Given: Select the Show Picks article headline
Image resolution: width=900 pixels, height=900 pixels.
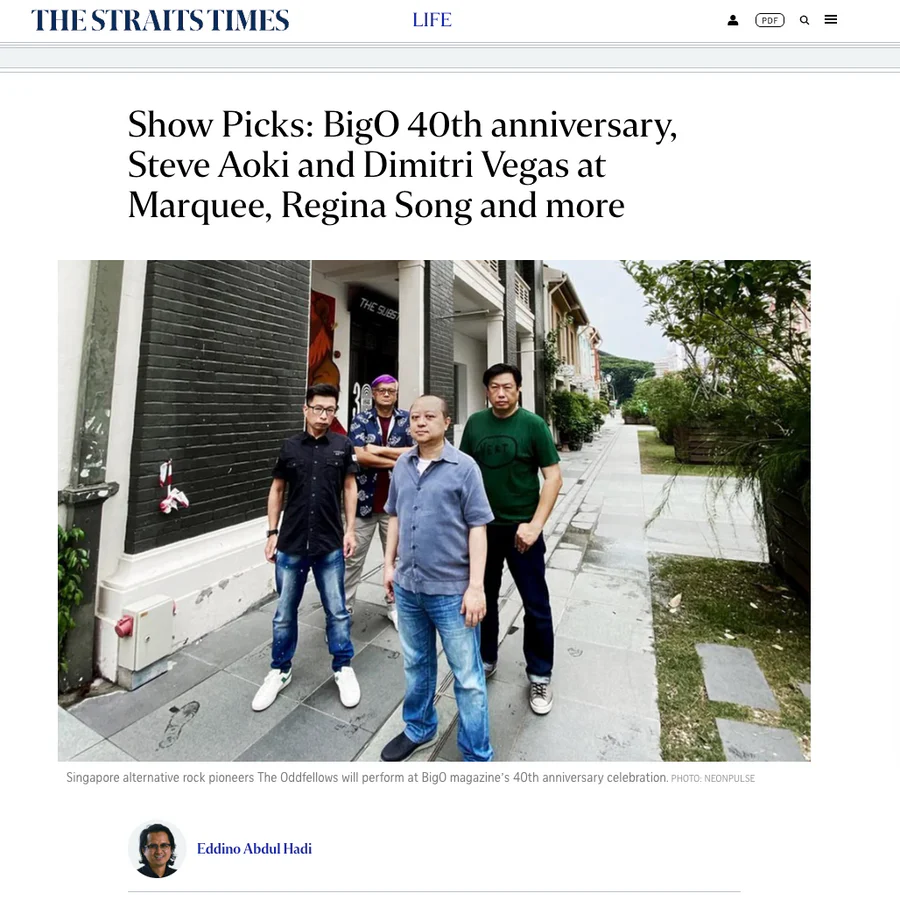Looking at the screenshot, I should pyautogui.click(x=402, y=165).
